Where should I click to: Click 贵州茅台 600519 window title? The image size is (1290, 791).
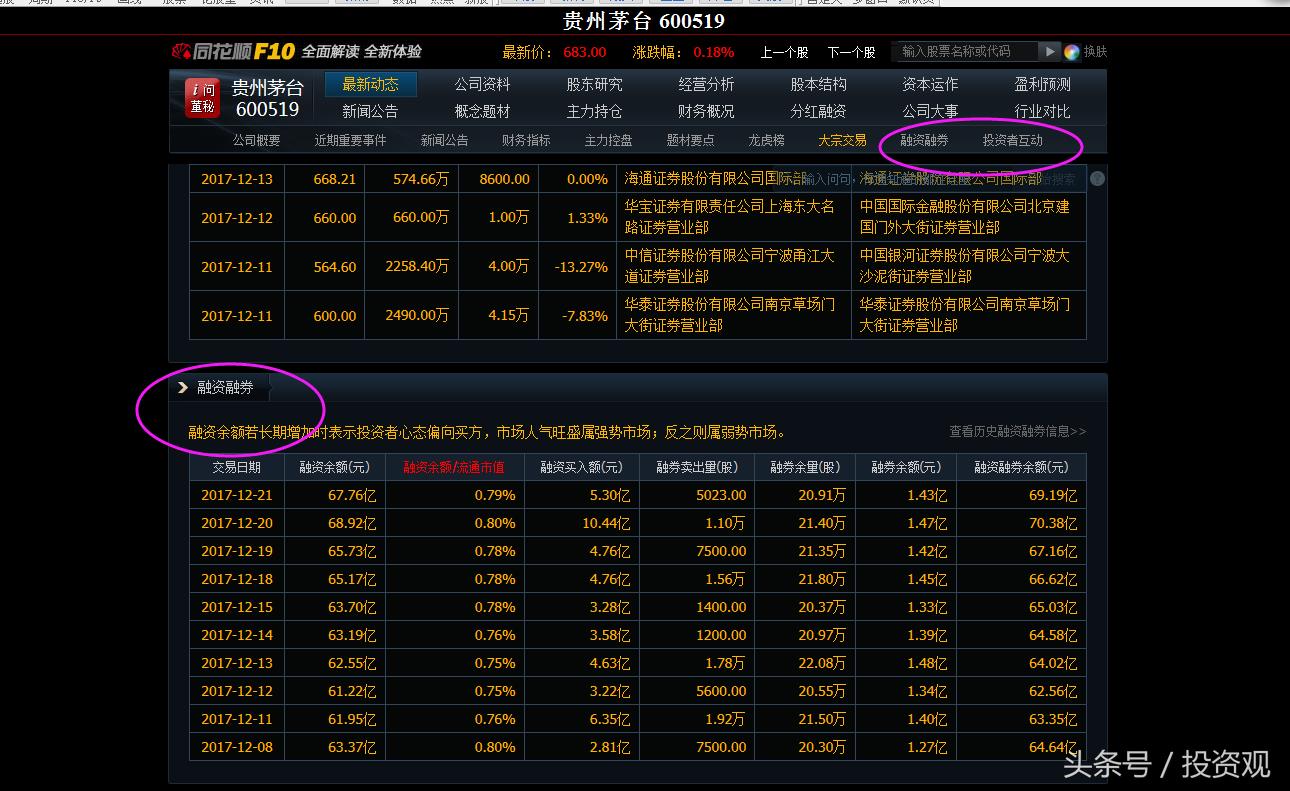click(644, 21)
